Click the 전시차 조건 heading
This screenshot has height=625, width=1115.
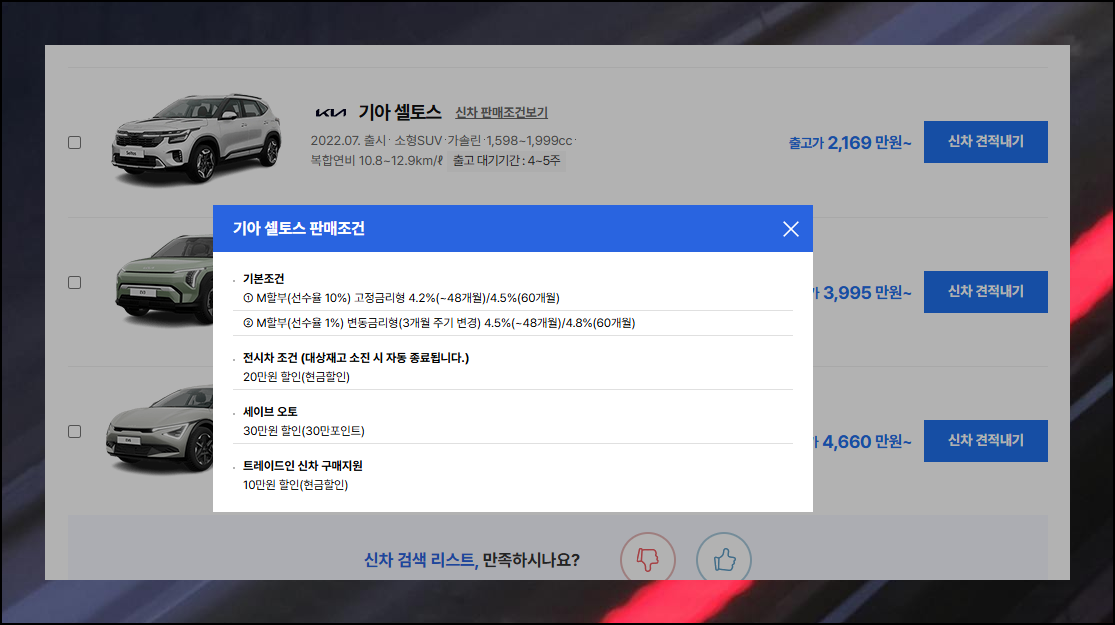tap(356, 358)
